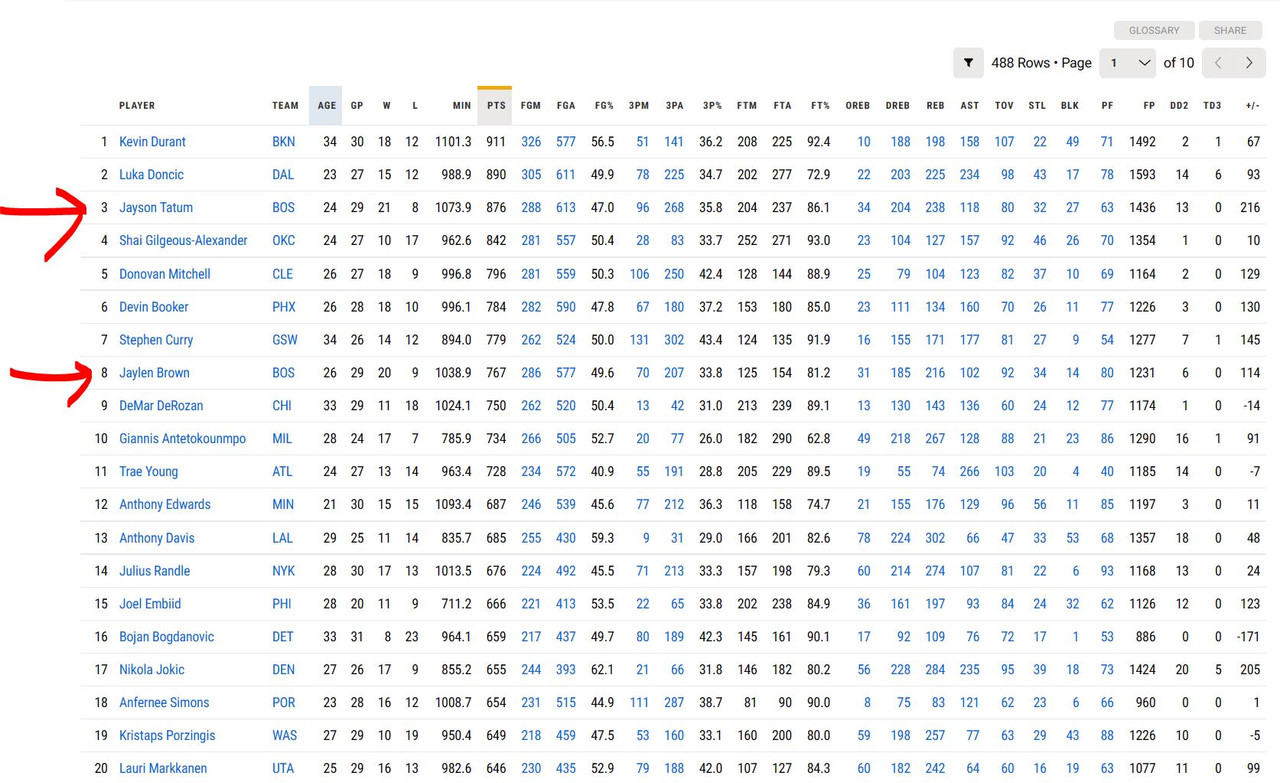Sort by the 3P% column header
The width and height of the screenshot is (1280, 783).
pos(712,106)
